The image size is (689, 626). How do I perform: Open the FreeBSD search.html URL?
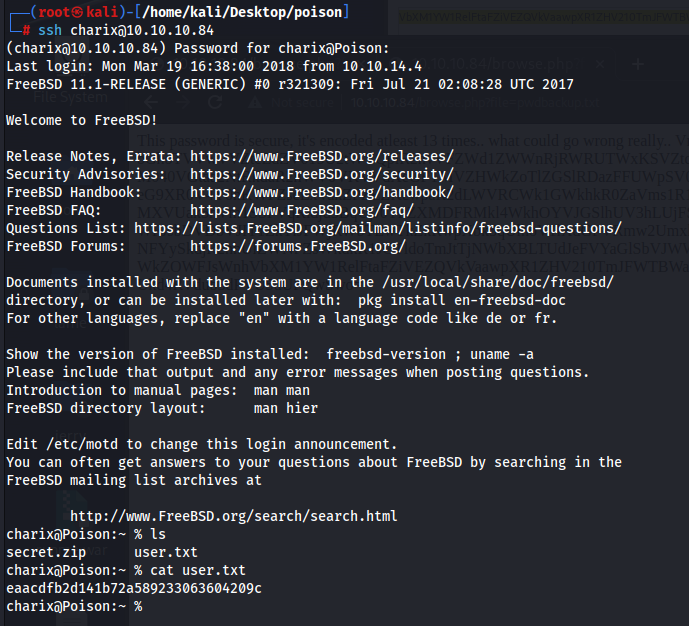coord(234,516)
